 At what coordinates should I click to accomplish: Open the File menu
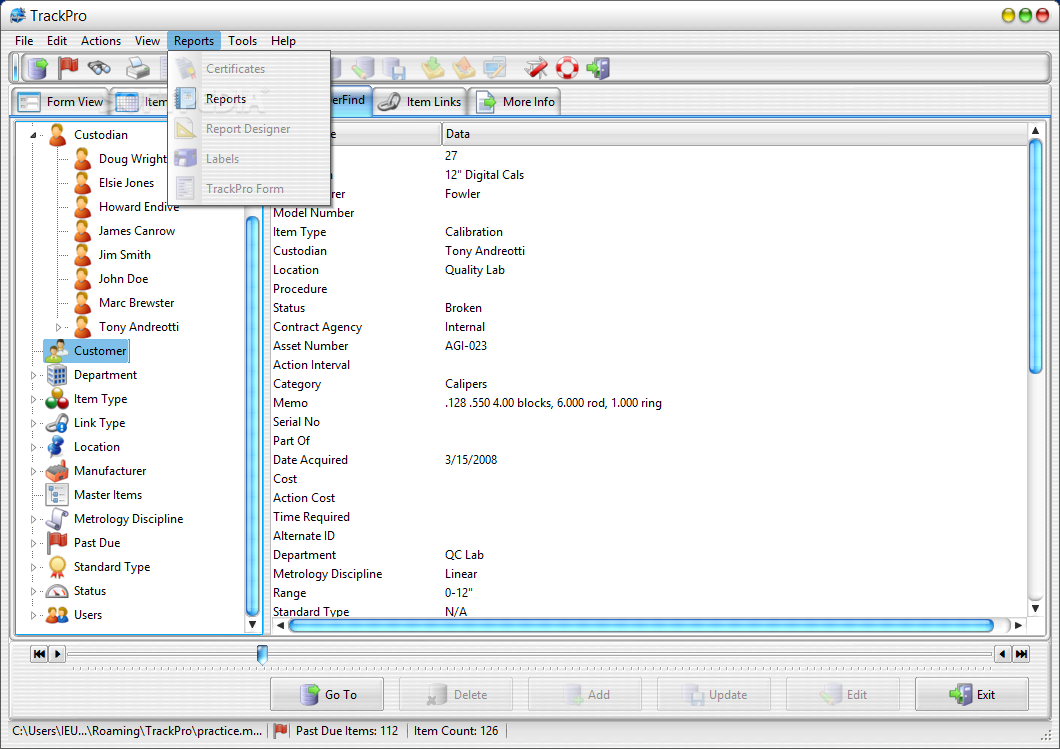click(x=24, y=41)
